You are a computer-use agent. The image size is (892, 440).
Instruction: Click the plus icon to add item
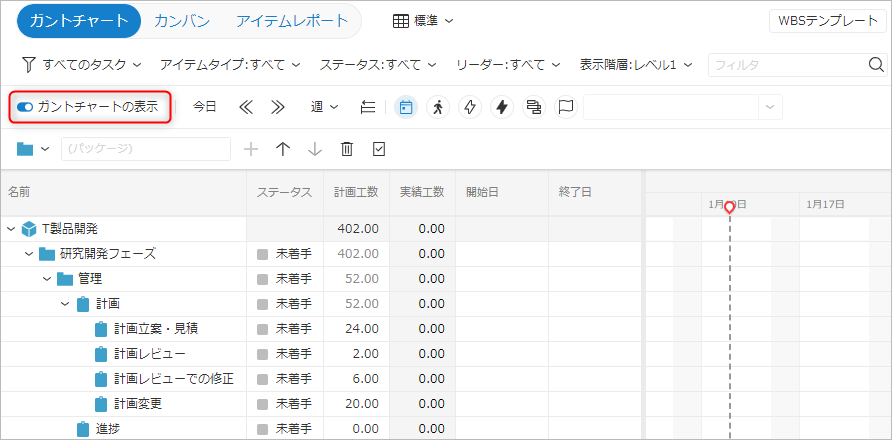(251, 149)
